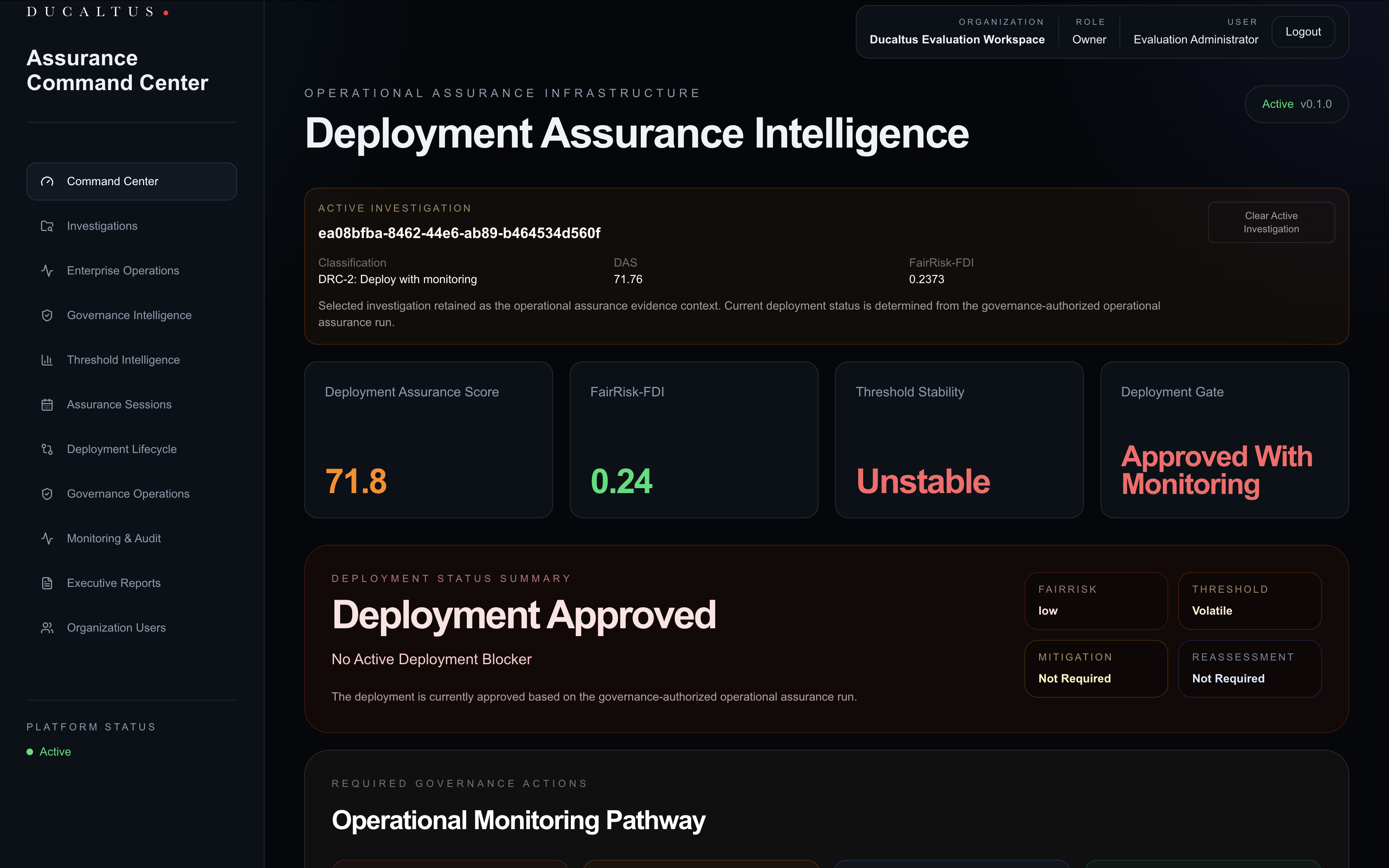
Task: Open Command Center menu item
Action: point(131,181)
